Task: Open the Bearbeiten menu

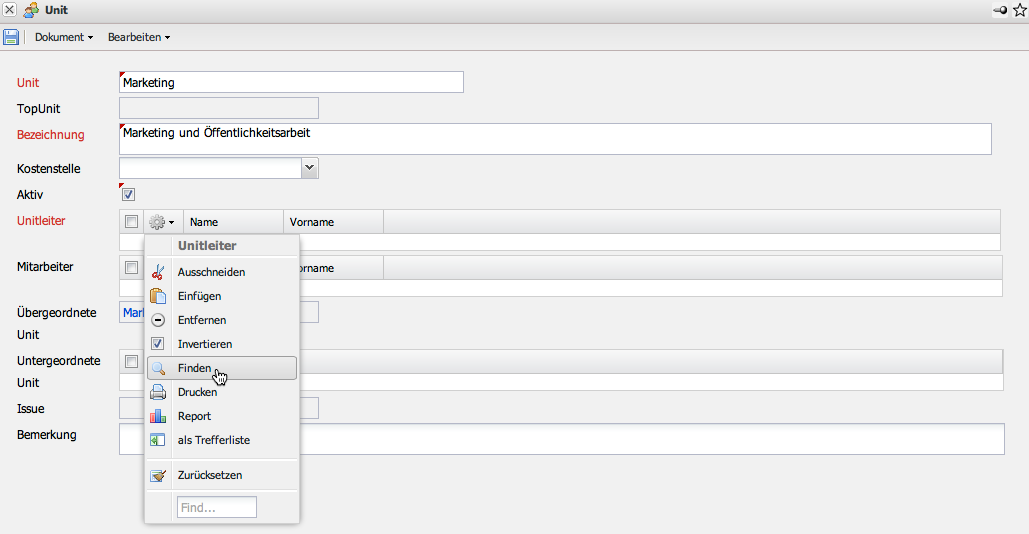Action: pos(139,37)
